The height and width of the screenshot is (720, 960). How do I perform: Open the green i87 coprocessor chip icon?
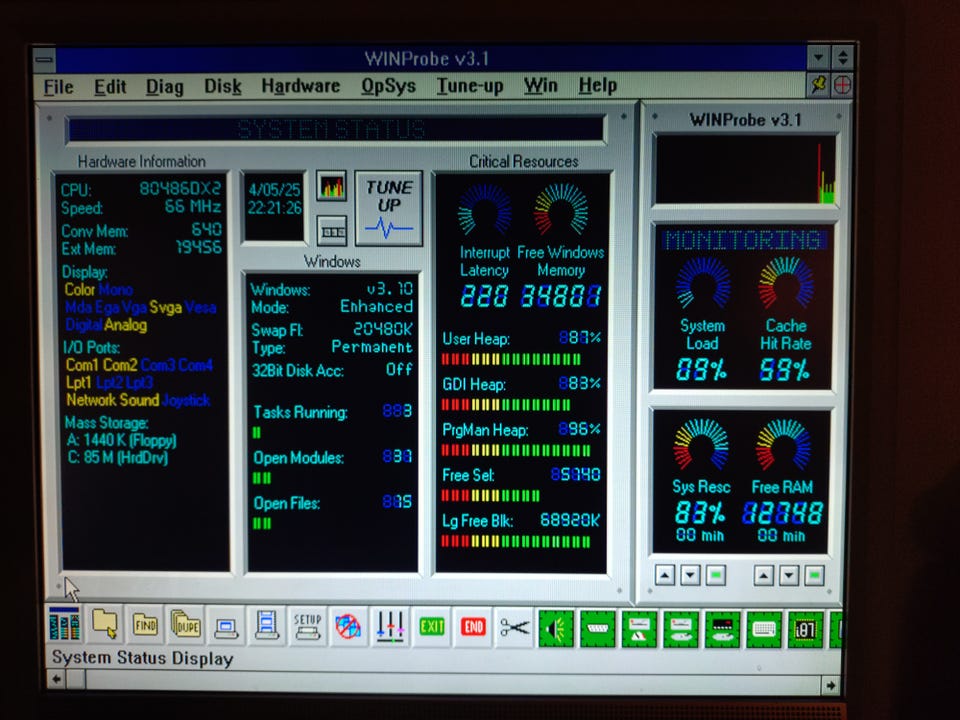click(x=804, y=629)
